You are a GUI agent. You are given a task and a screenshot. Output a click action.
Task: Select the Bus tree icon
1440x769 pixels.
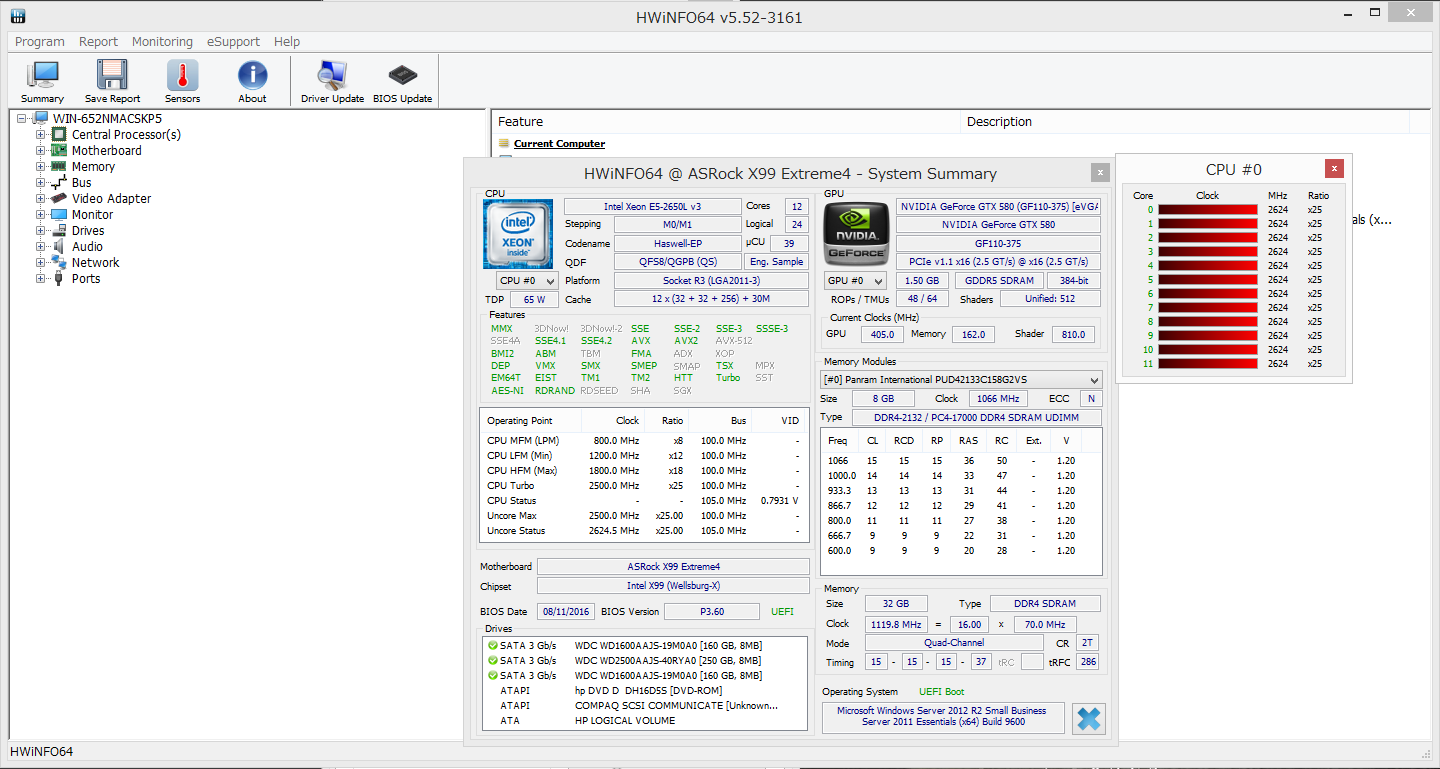click(59, 182)
